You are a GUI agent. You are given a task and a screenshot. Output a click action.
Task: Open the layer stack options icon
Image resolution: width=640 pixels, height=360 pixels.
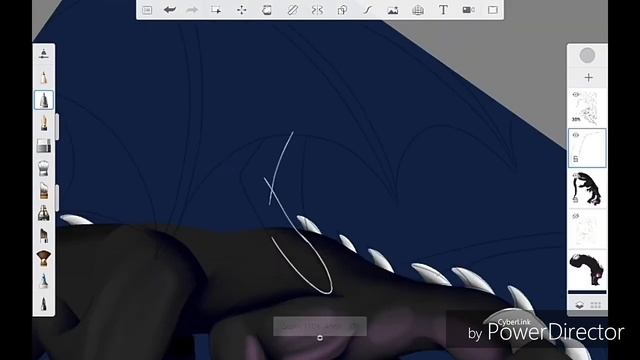click(579, 305)
